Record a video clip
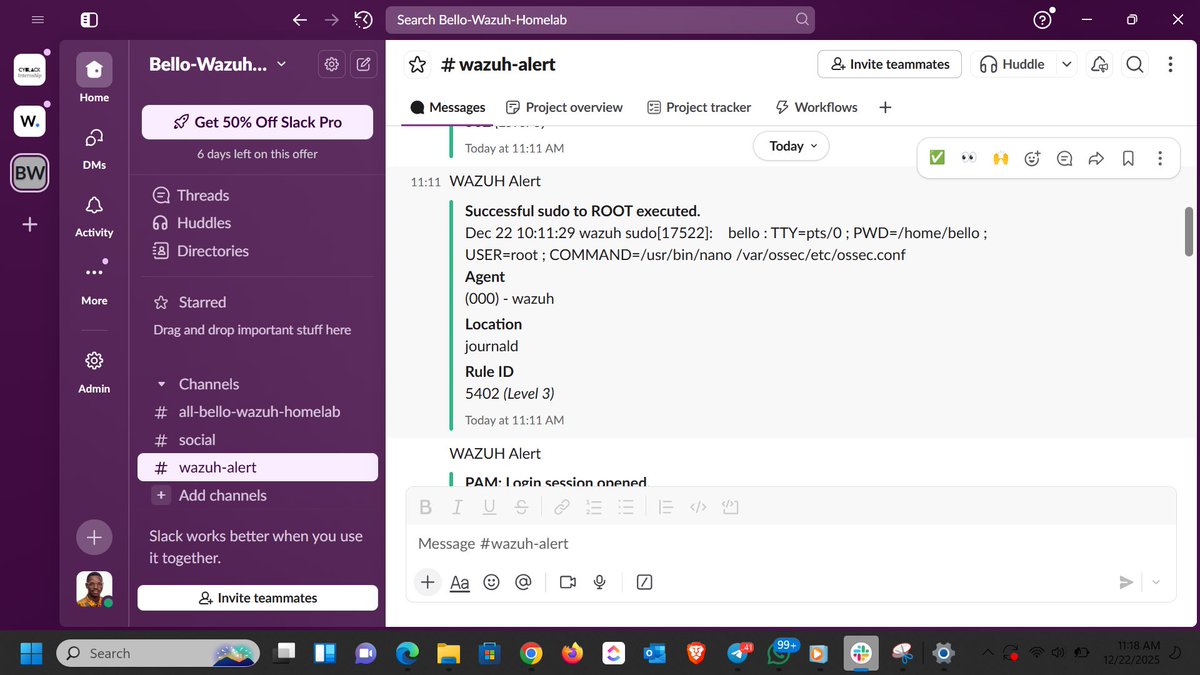Screen dimensions: 1200x675 coord(568,582)
